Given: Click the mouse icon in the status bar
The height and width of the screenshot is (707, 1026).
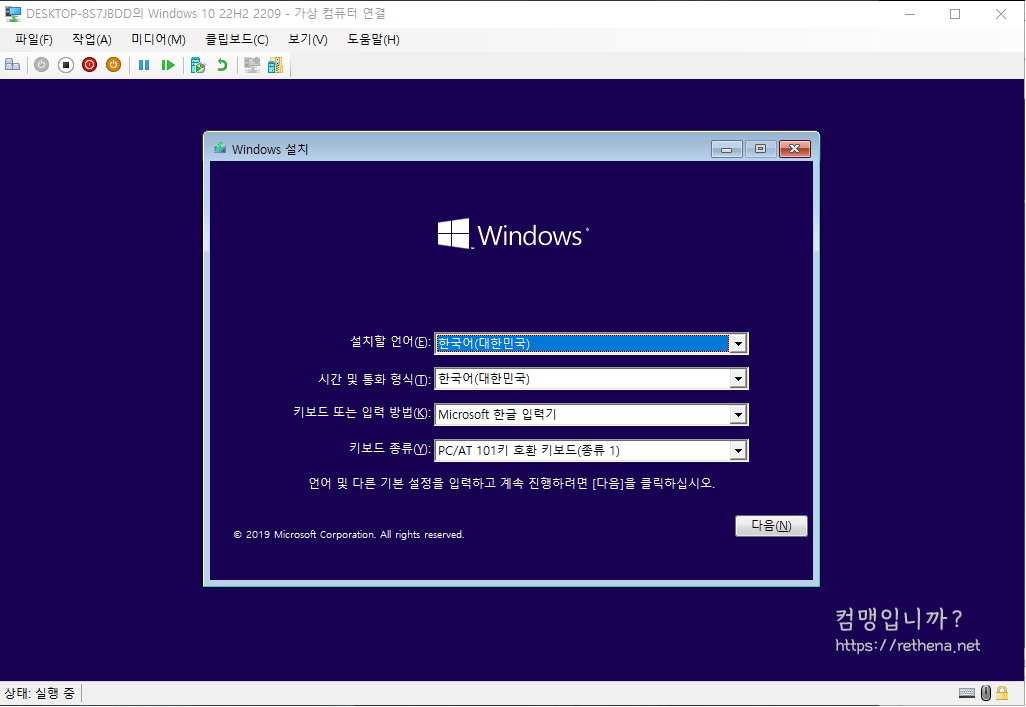Looking at the screenshot, I should tap(985, 693).
